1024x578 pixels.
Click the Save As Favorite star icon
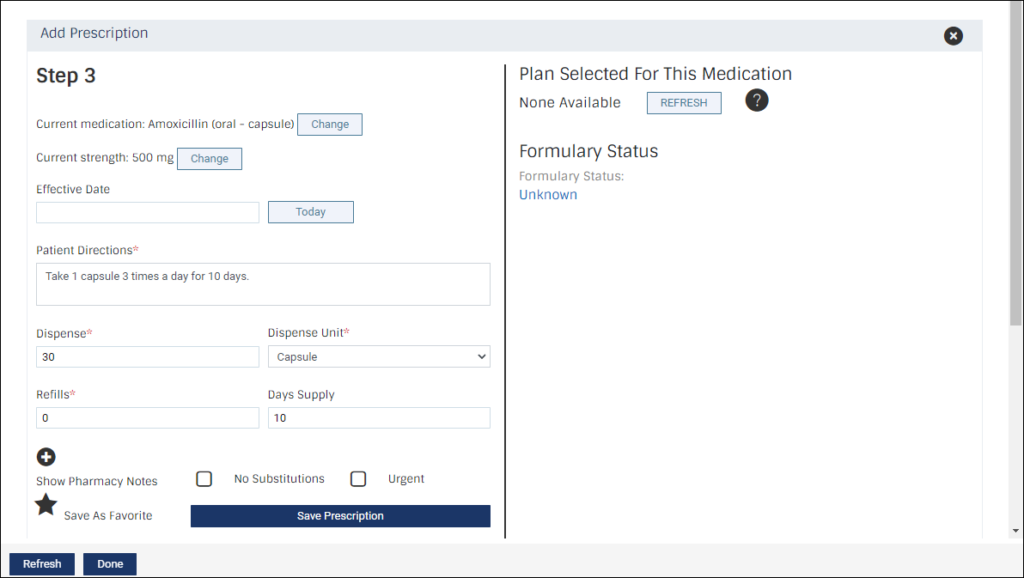(x=46, y=504)
